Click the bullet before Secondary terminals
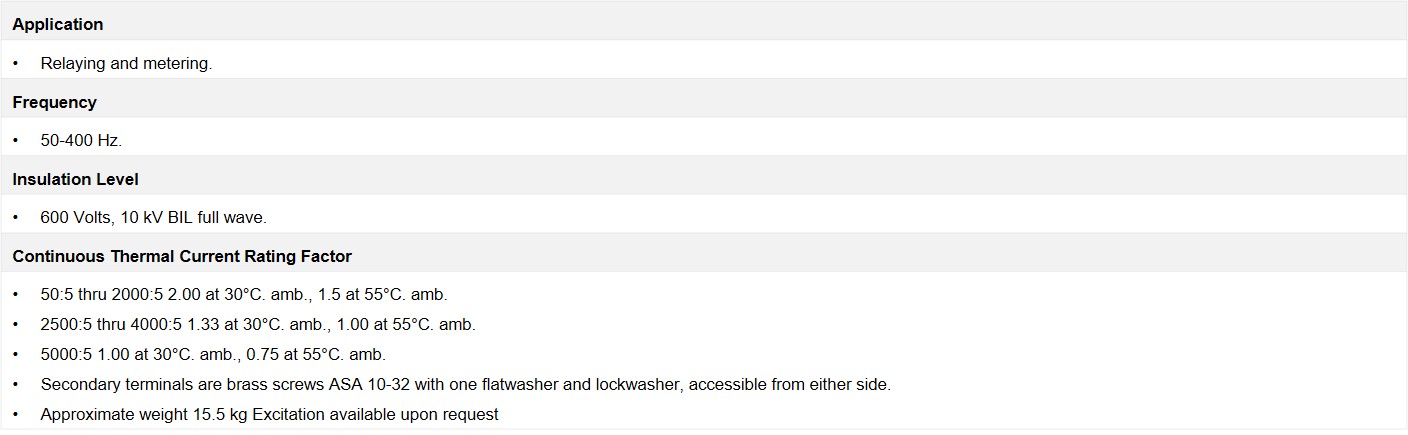Image resolution: width=1408 pixels, height=435 pixels. coord(16,384)
